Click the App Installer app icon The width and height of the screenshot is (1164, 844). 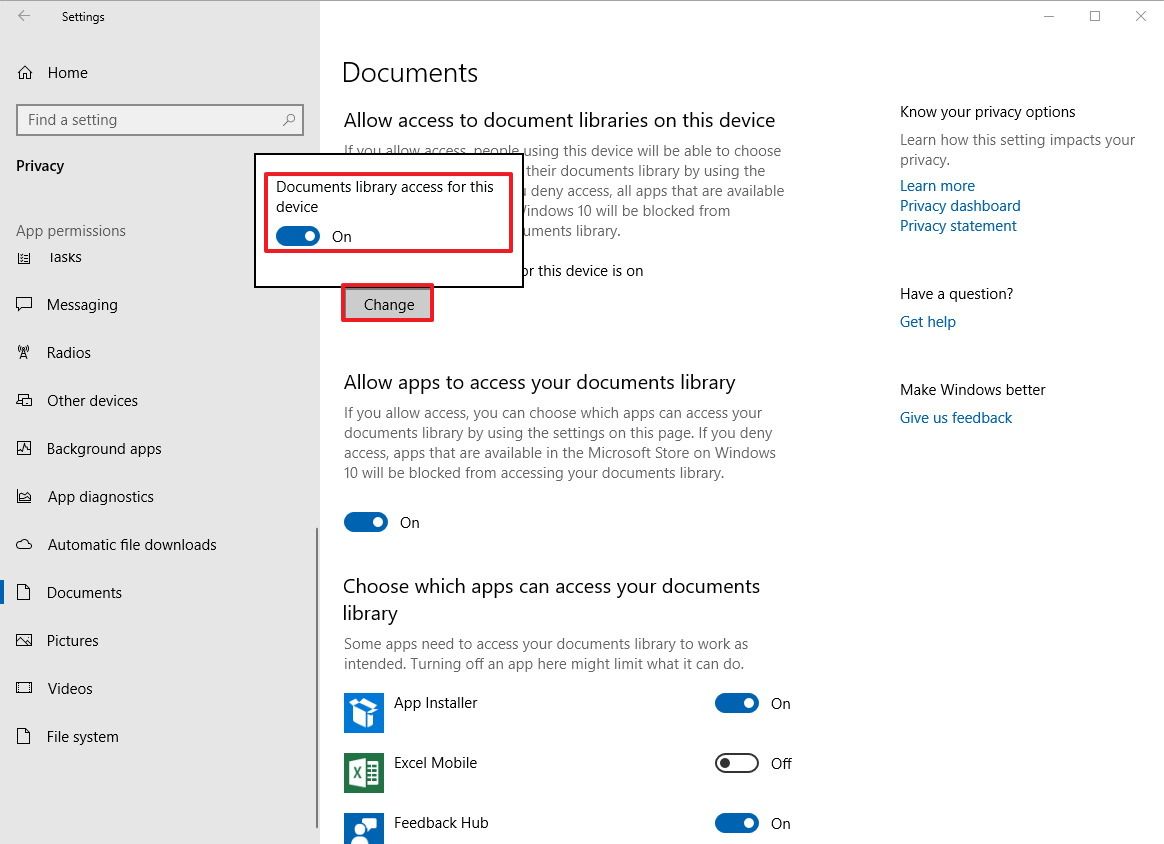pyautogui.click(x=363, y=712)
